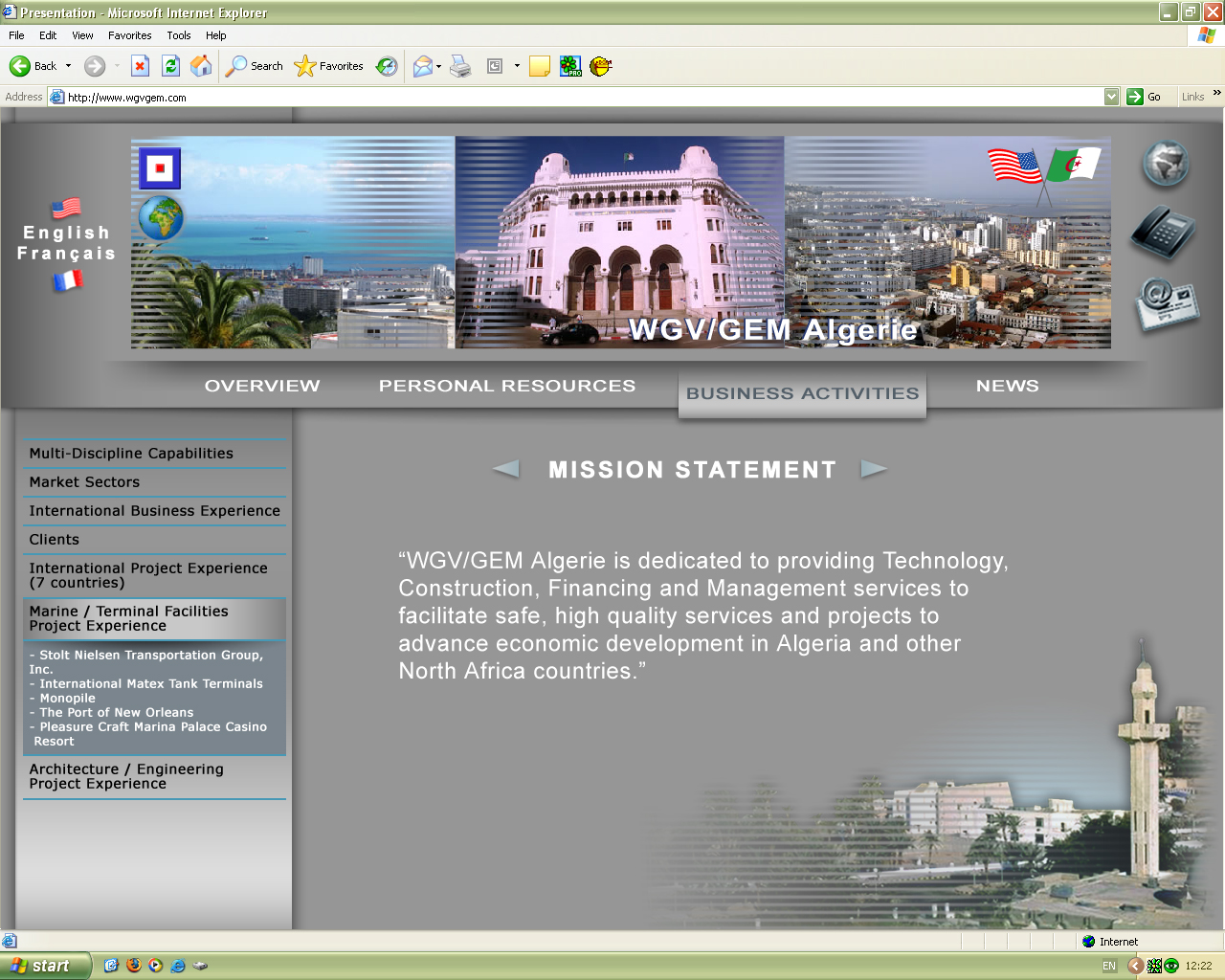This screenshot has width=1225, height=980.
Task: Print the page with printer icon
Action: (x=460, y=66)
